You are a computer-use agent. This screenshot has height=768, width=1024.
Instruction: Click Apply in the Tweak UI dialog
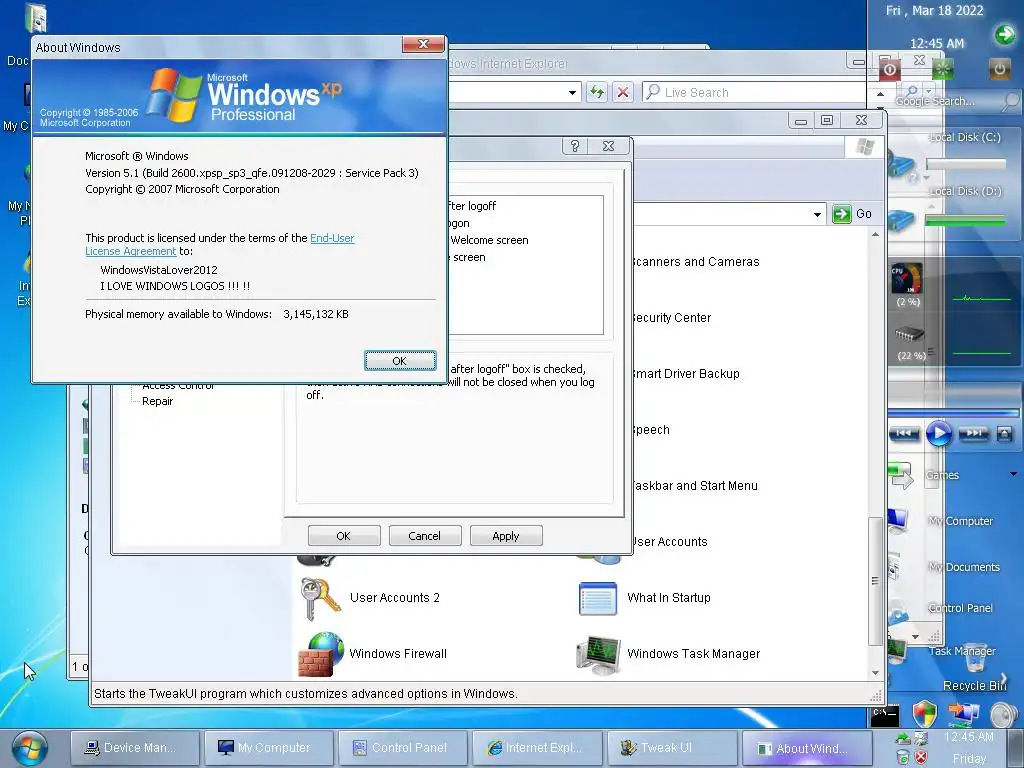coord(505,536)
